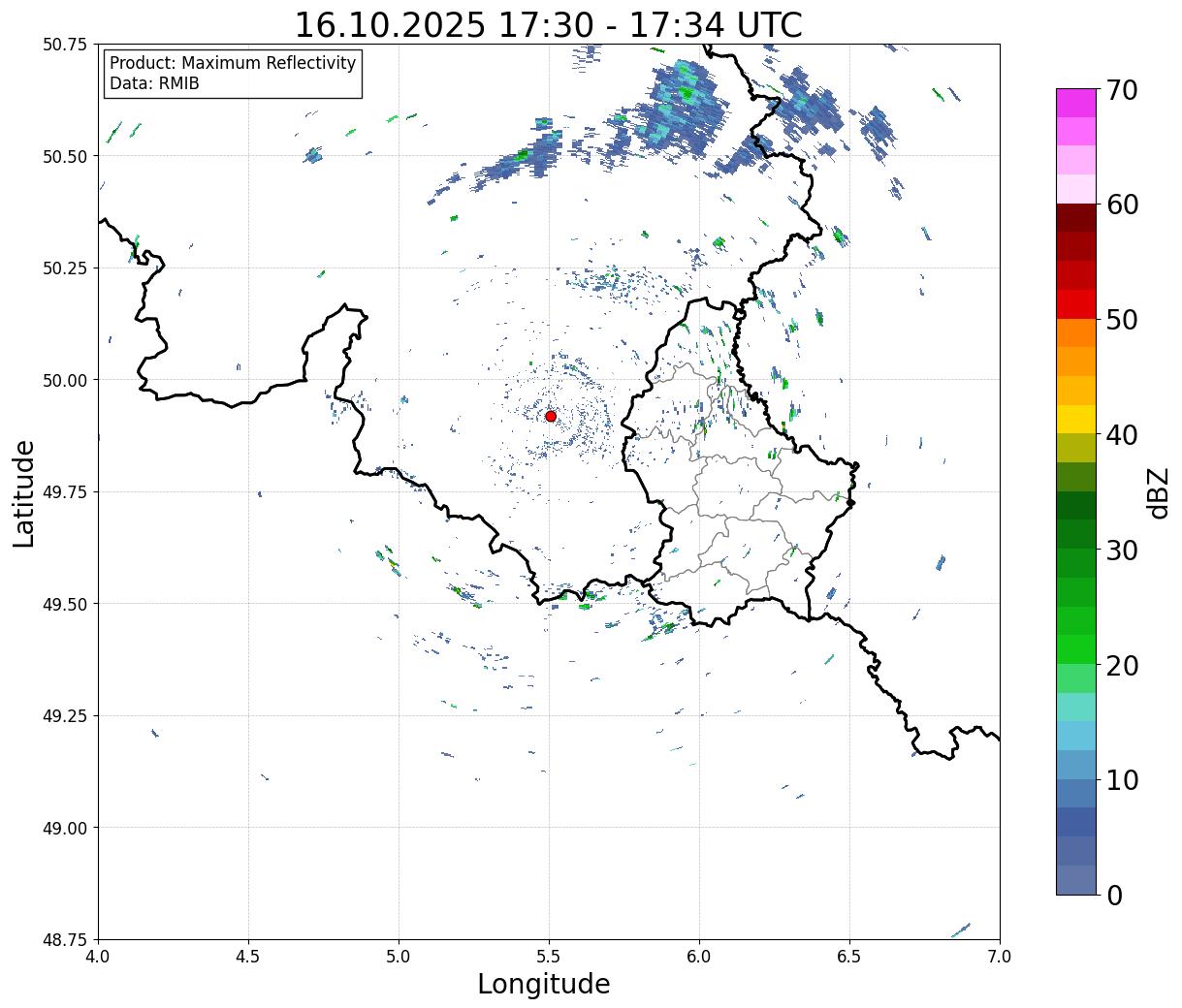Click the 4.5 longitude tick label
Viewport: 1182px width, 1008px height.
pos(248,957)
